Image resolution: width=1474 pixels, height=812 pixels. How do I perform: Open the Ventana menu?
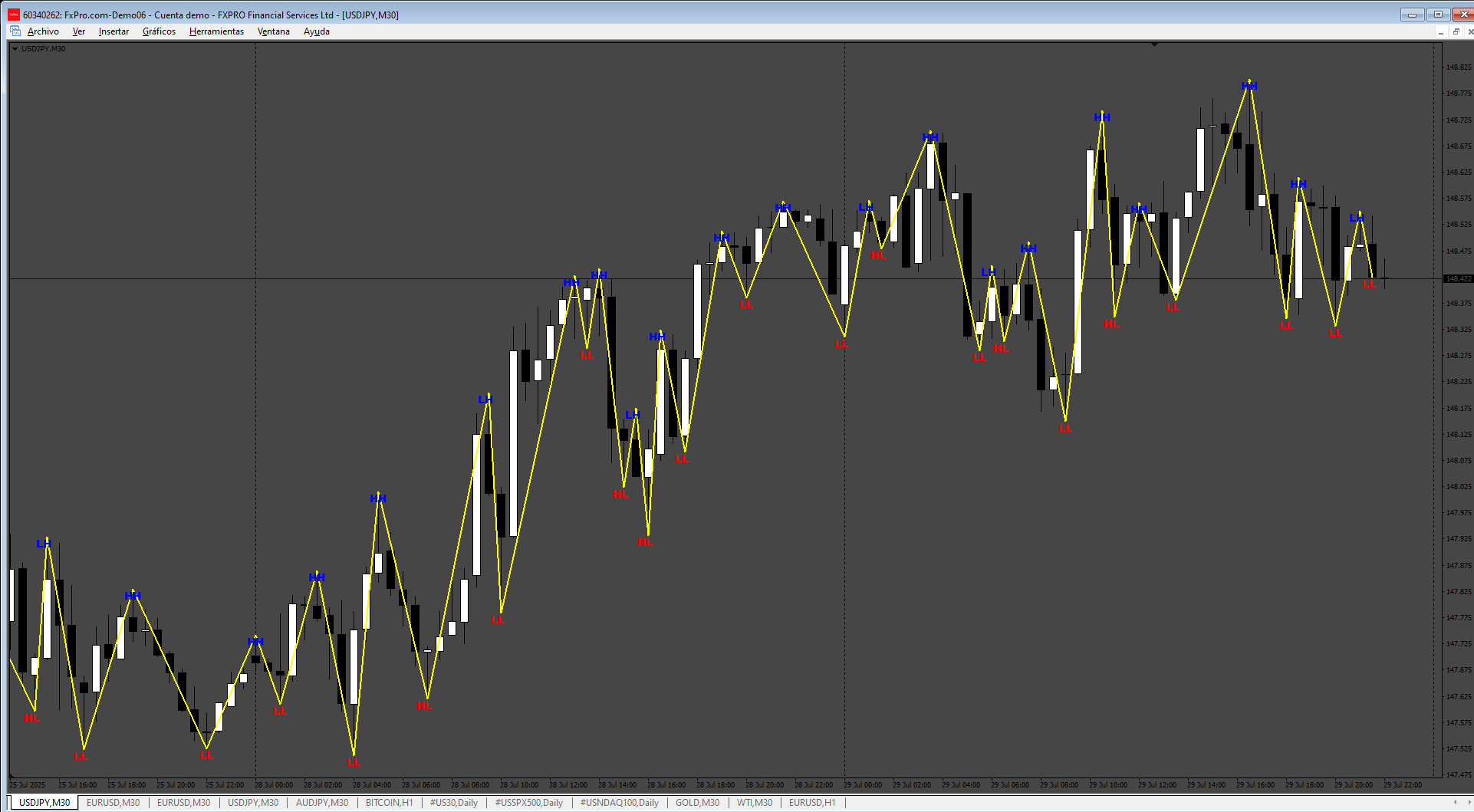274,31
